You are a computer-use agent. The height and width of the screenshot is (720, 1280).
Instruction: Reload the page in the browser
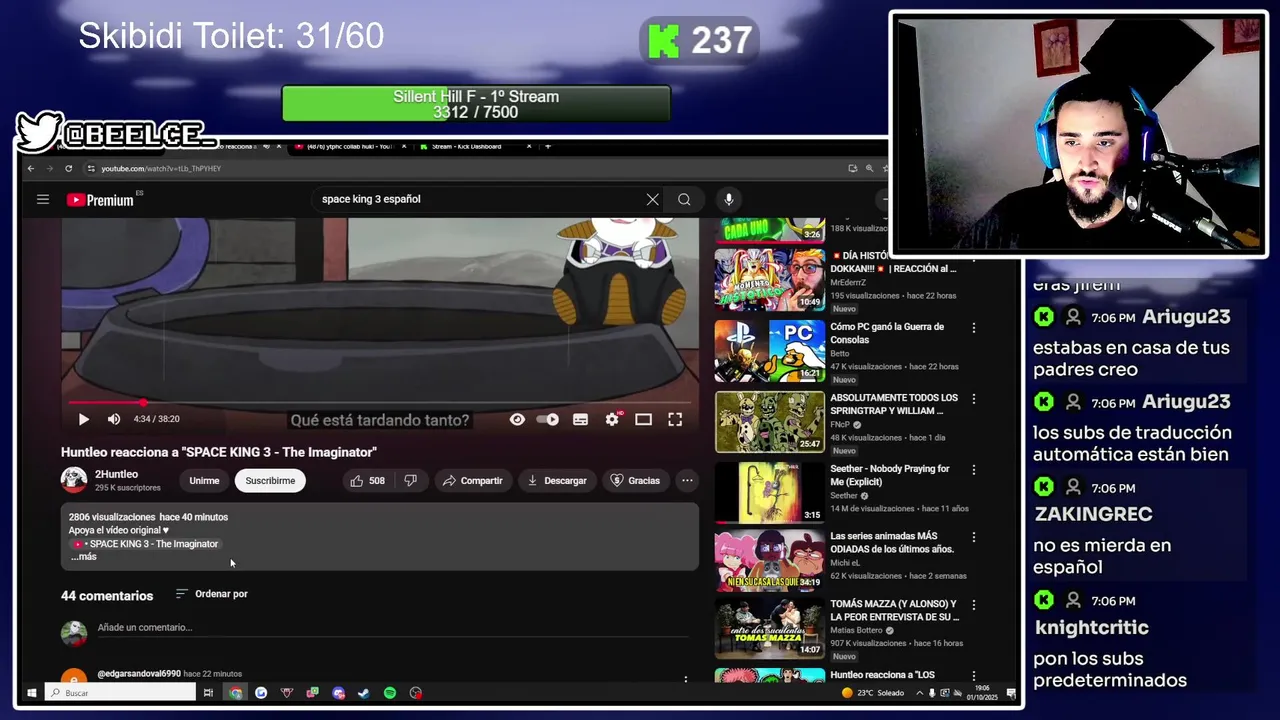68,168
